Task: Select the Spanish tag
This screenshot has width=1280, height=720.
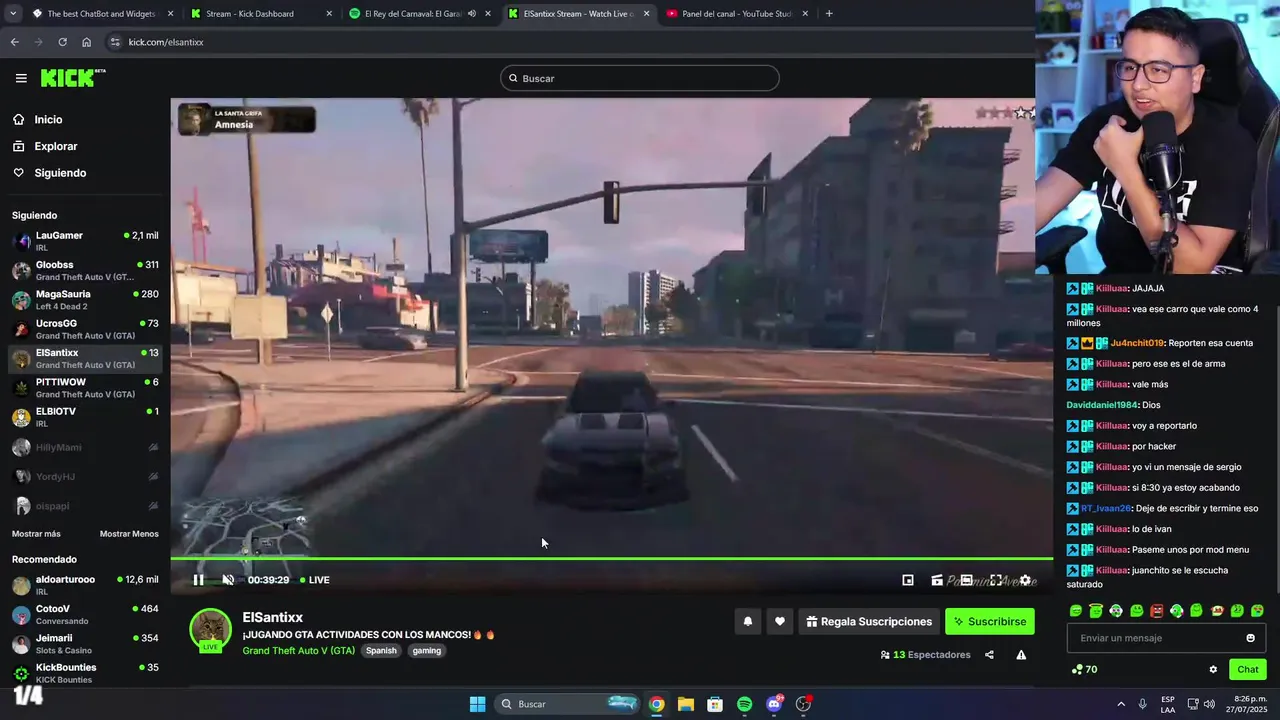Action: [x=381, y=651]
